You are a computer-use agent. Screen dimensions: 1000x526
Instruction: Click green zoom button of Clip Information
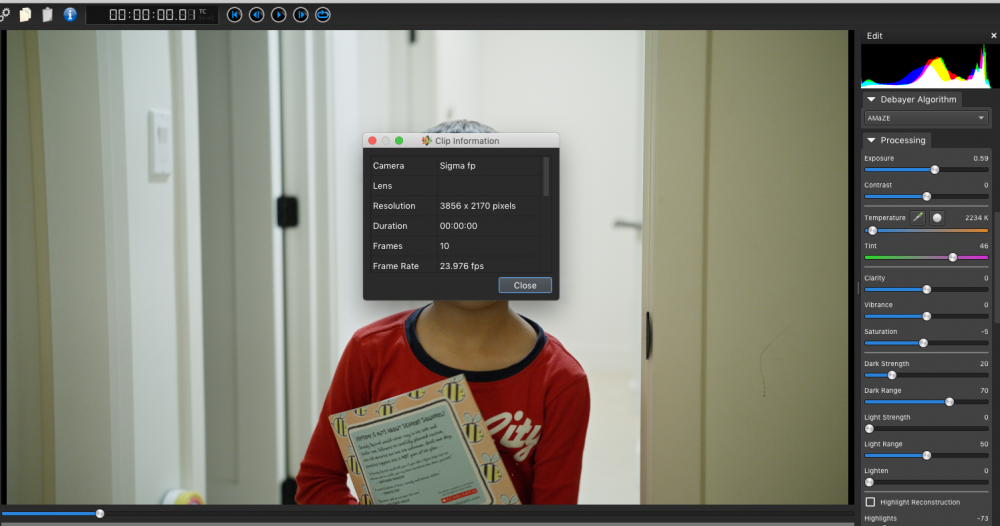point(399,140)
